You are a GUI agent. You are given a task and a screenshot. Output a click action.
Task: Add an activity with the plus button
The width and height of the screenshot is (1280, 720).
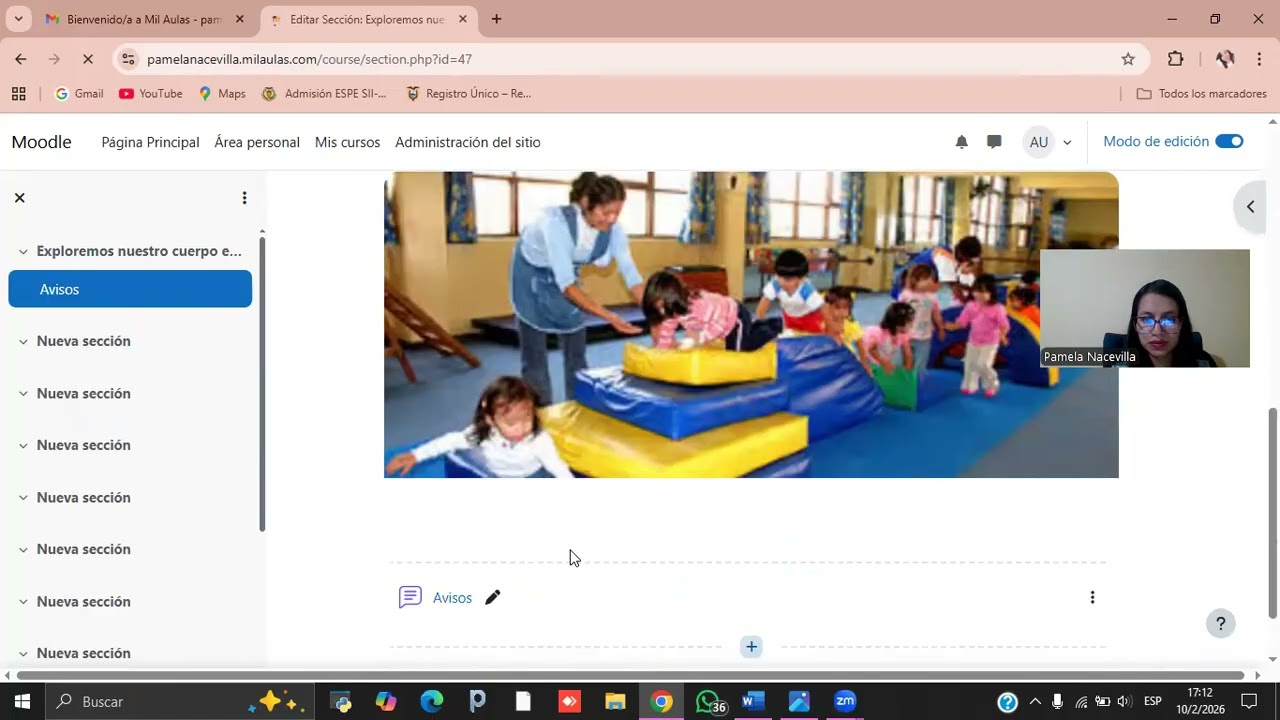[751, 647]
